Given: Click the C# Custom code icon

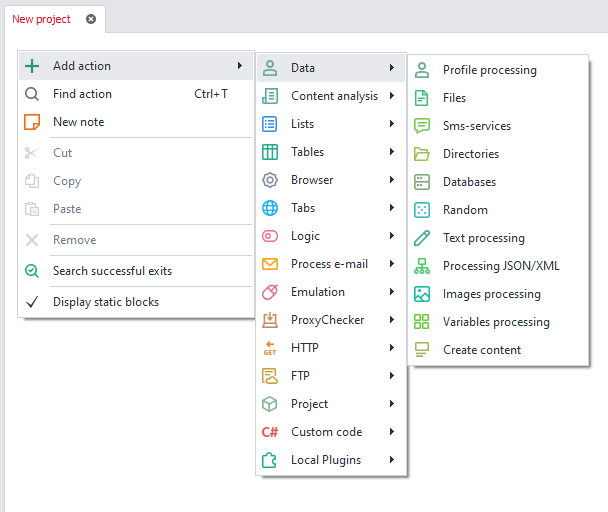Looking at the screenshot, I should pyautogui.click(x=269, y=432).
